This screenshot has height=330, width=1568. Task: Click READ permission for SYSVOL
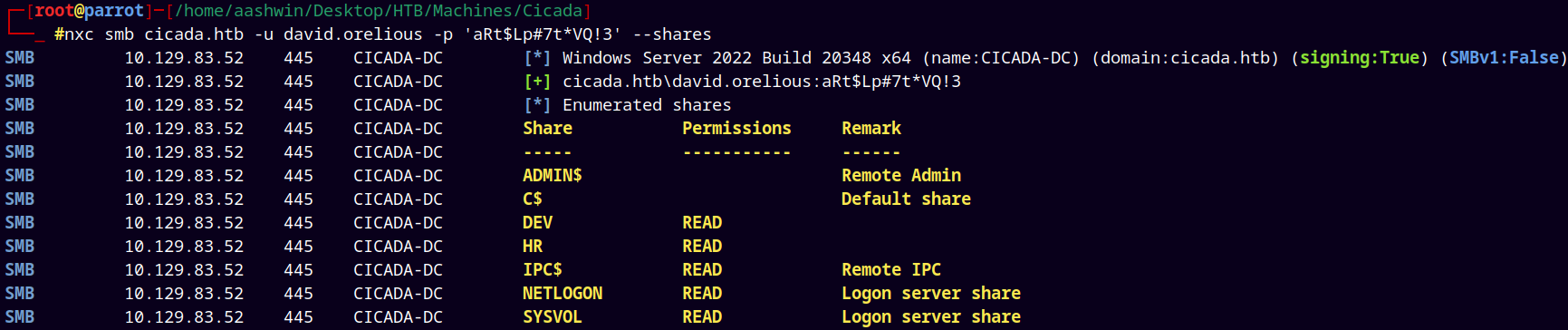click(x=702, y=316)
